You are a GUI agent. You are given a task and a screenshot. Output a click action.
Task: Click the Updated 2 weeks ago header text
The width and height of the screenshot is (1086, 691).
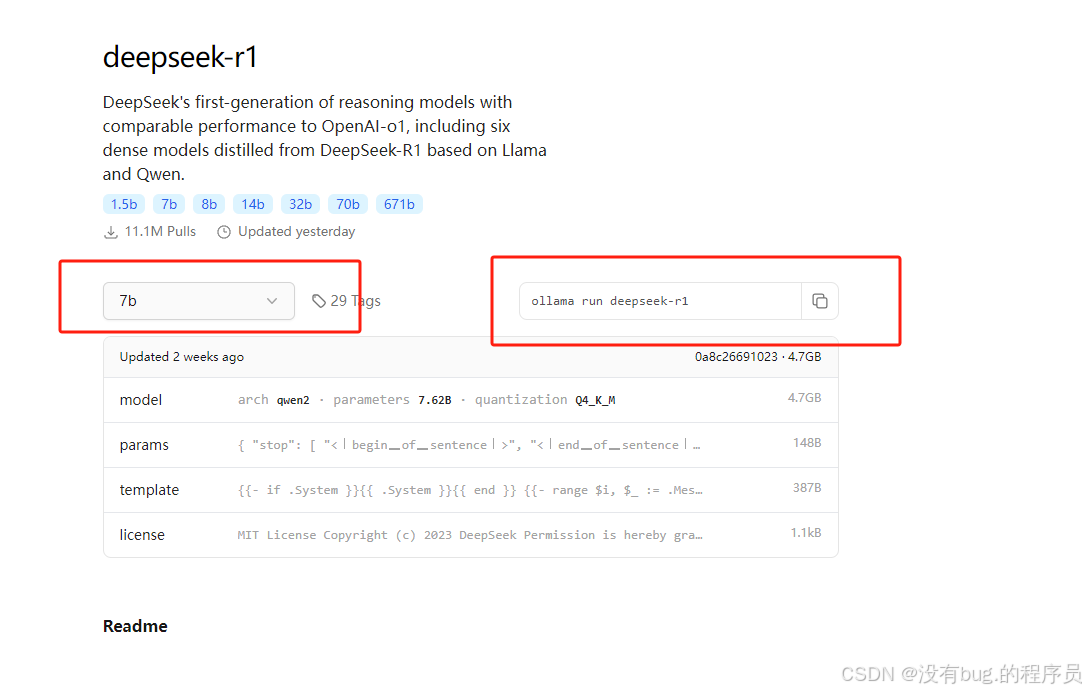pyautogui.click(x=181, y=357)
